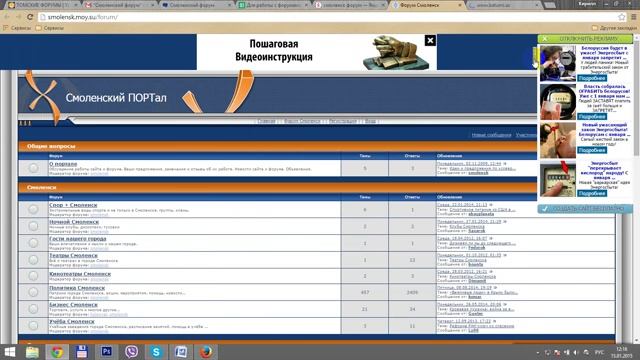Open the Ночной Смоленск forum
The height and width of the screenshot is (360, 640).
click(x=74, y=222)
